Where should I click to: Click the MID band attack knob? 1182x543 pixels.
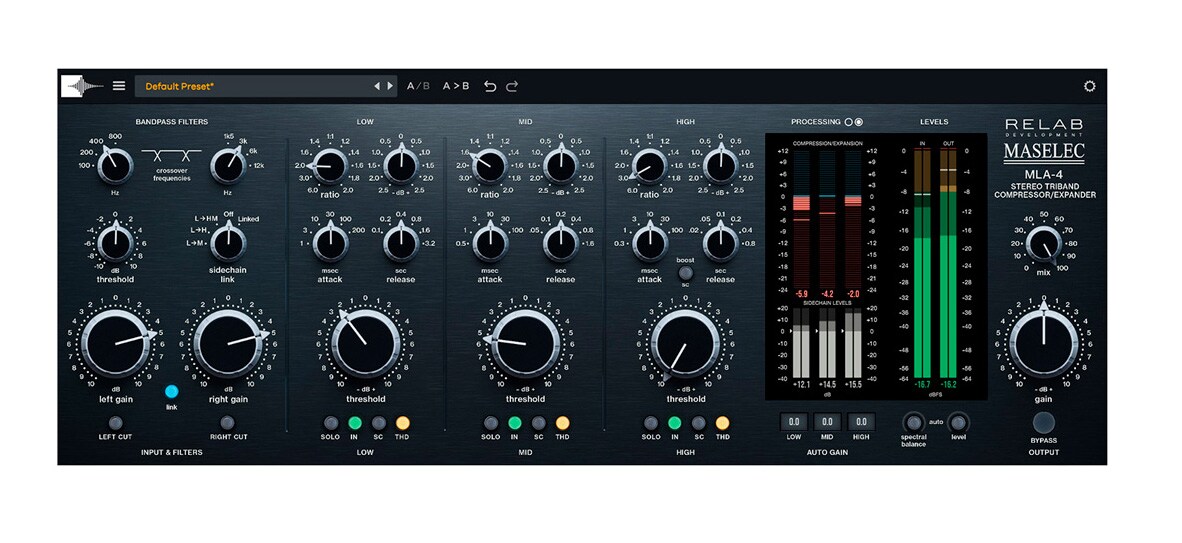(x=490, y=244)
